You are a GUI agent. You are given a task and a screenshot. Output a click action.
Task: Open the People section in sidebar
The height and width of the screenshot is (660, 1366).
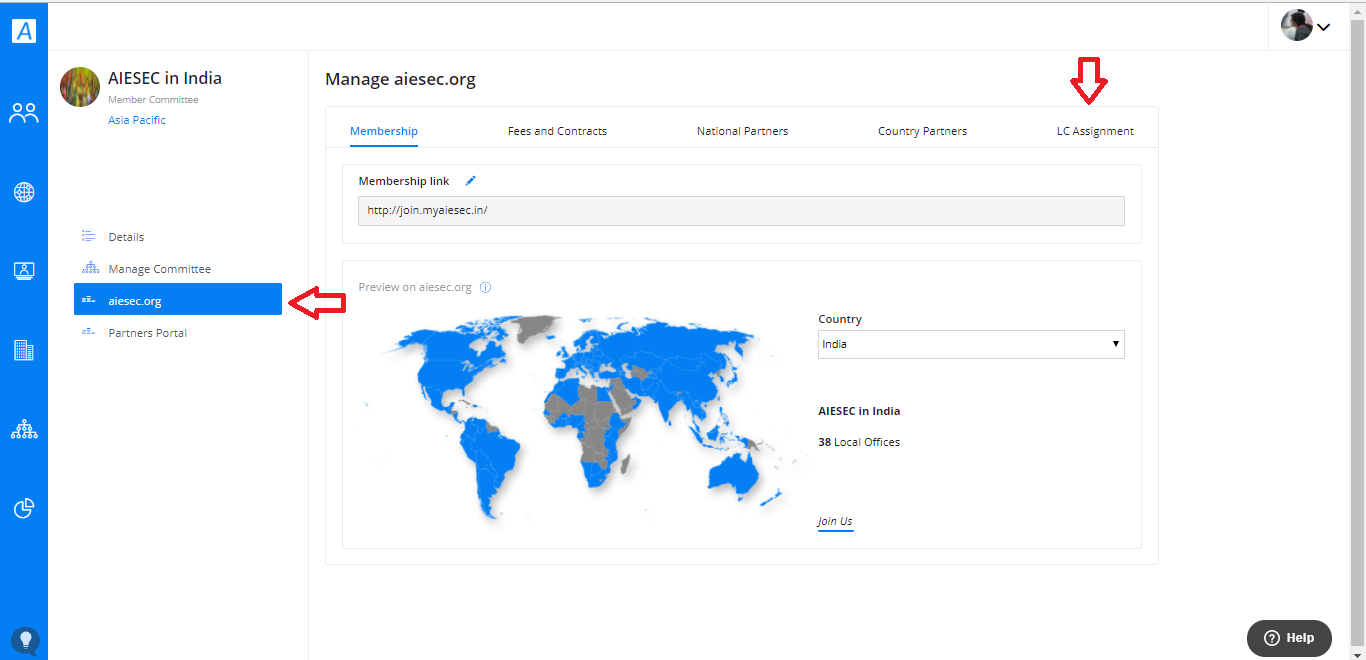click(x=24, y=113)
